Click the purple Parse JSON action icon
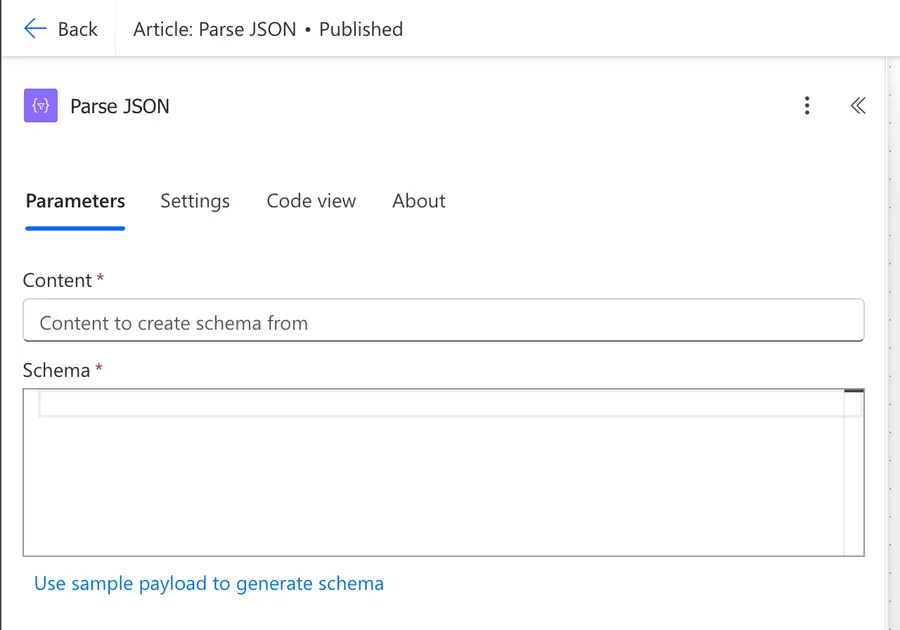The width and height of the screenshot is (900, 630). (x=41, y=106)
